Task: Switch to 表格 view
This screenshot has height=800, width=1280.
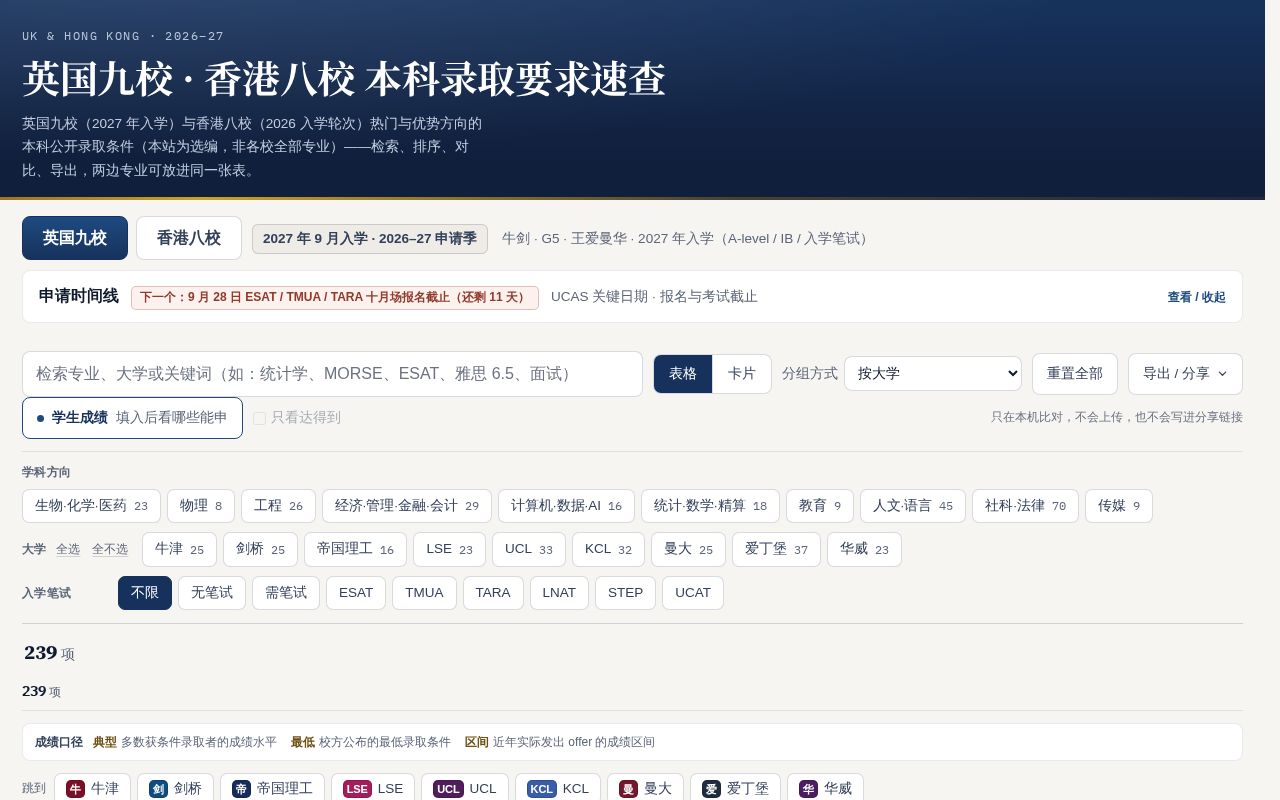Action: coord(683,374)
